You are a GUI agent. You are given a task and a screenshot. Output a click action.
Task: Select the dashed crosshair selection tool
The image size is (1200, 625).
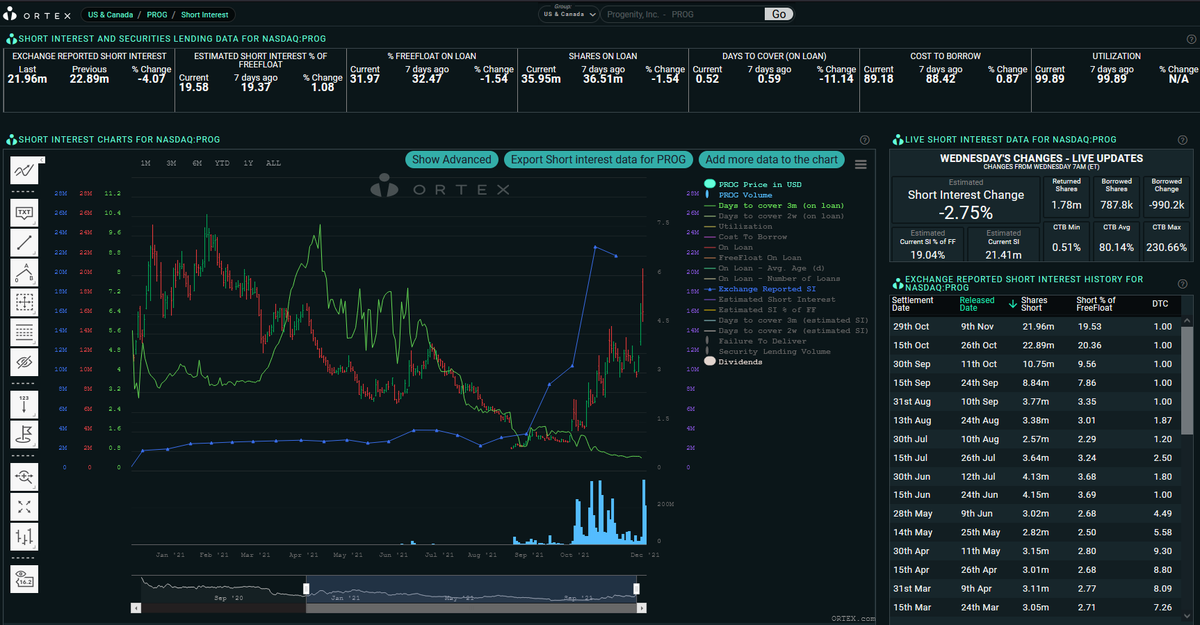point(24,302)
